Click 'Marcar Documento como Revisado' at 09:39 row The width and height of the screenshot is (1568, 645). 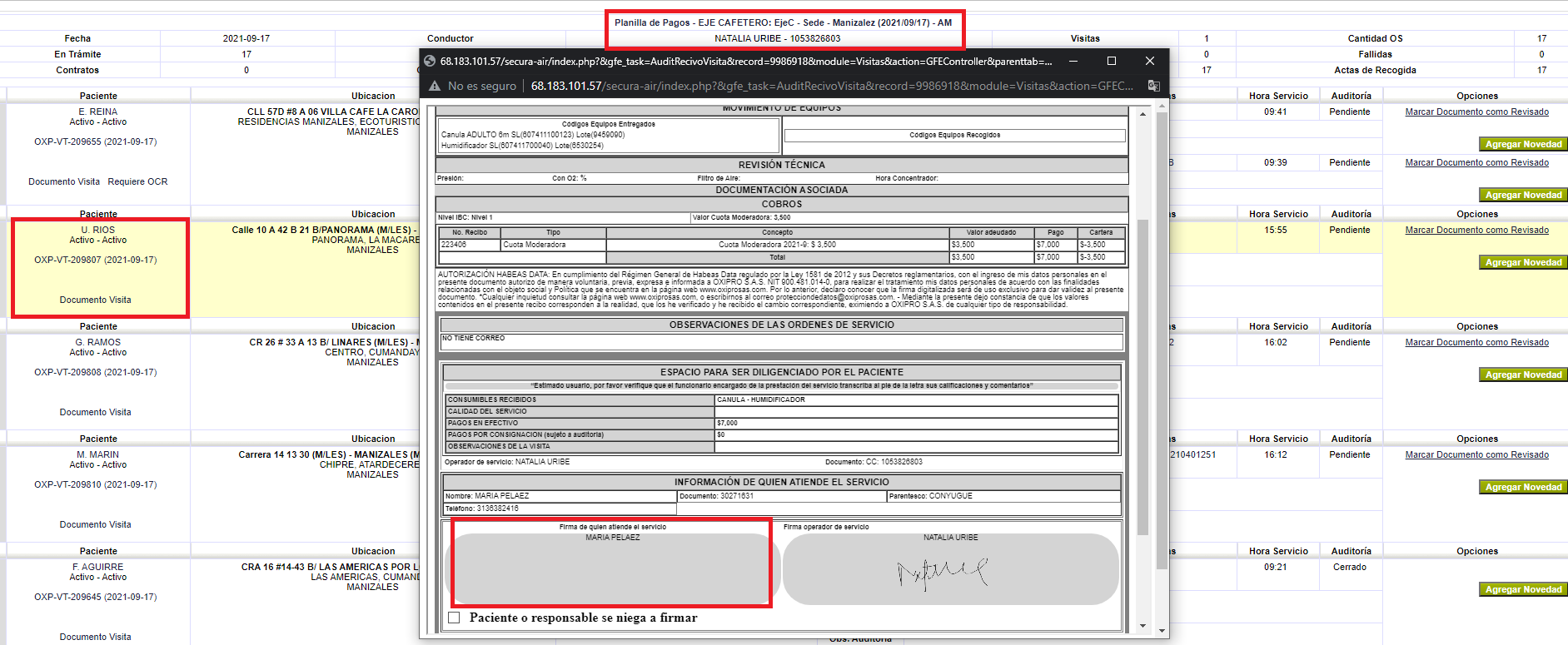pyautogui.click(x=1476, y=162)
